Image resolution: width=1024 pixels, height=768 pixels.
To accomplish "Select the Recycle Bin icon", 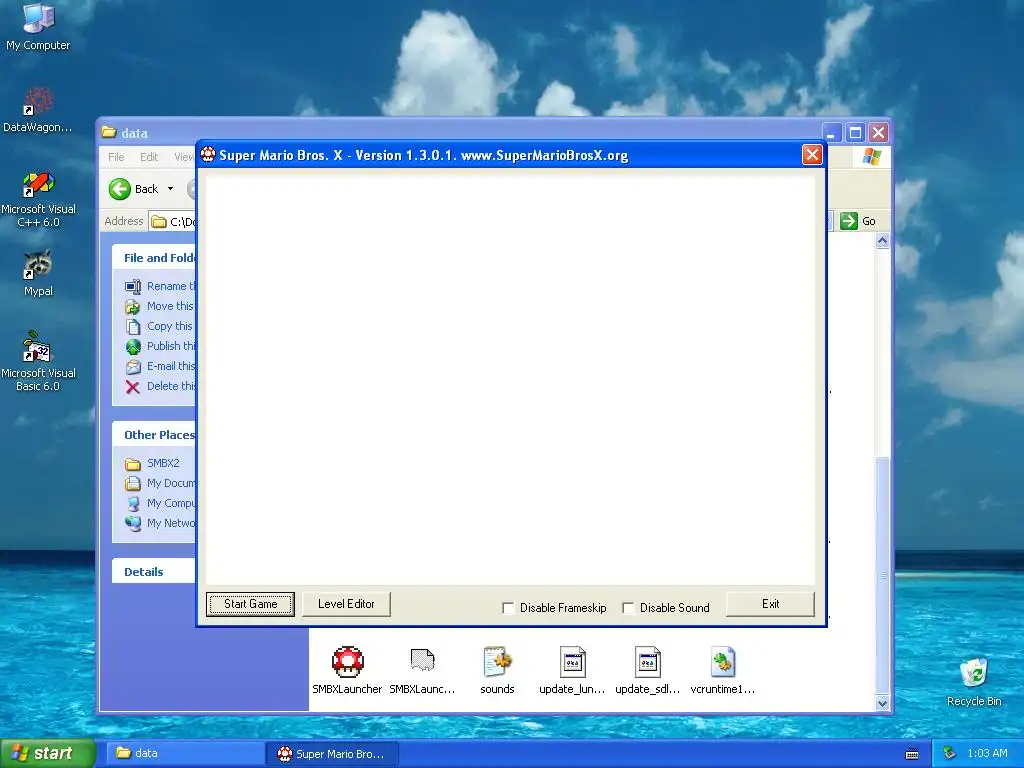I will tap(974, 682).
